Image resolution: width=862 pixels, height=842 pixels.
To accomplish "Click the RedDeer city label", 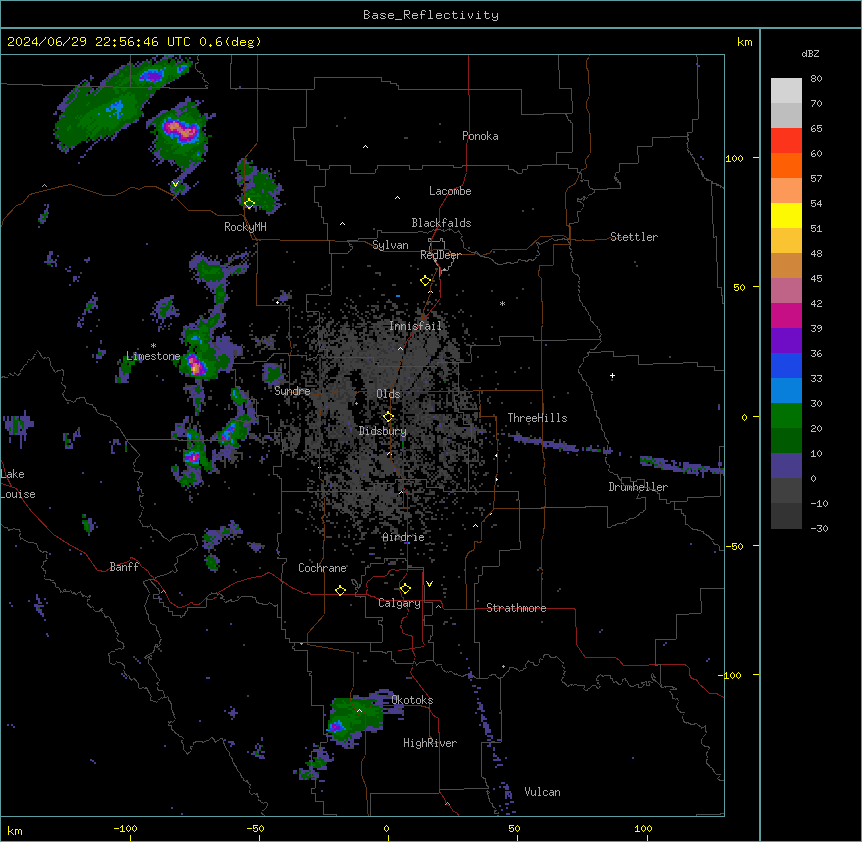I will 440,255.
